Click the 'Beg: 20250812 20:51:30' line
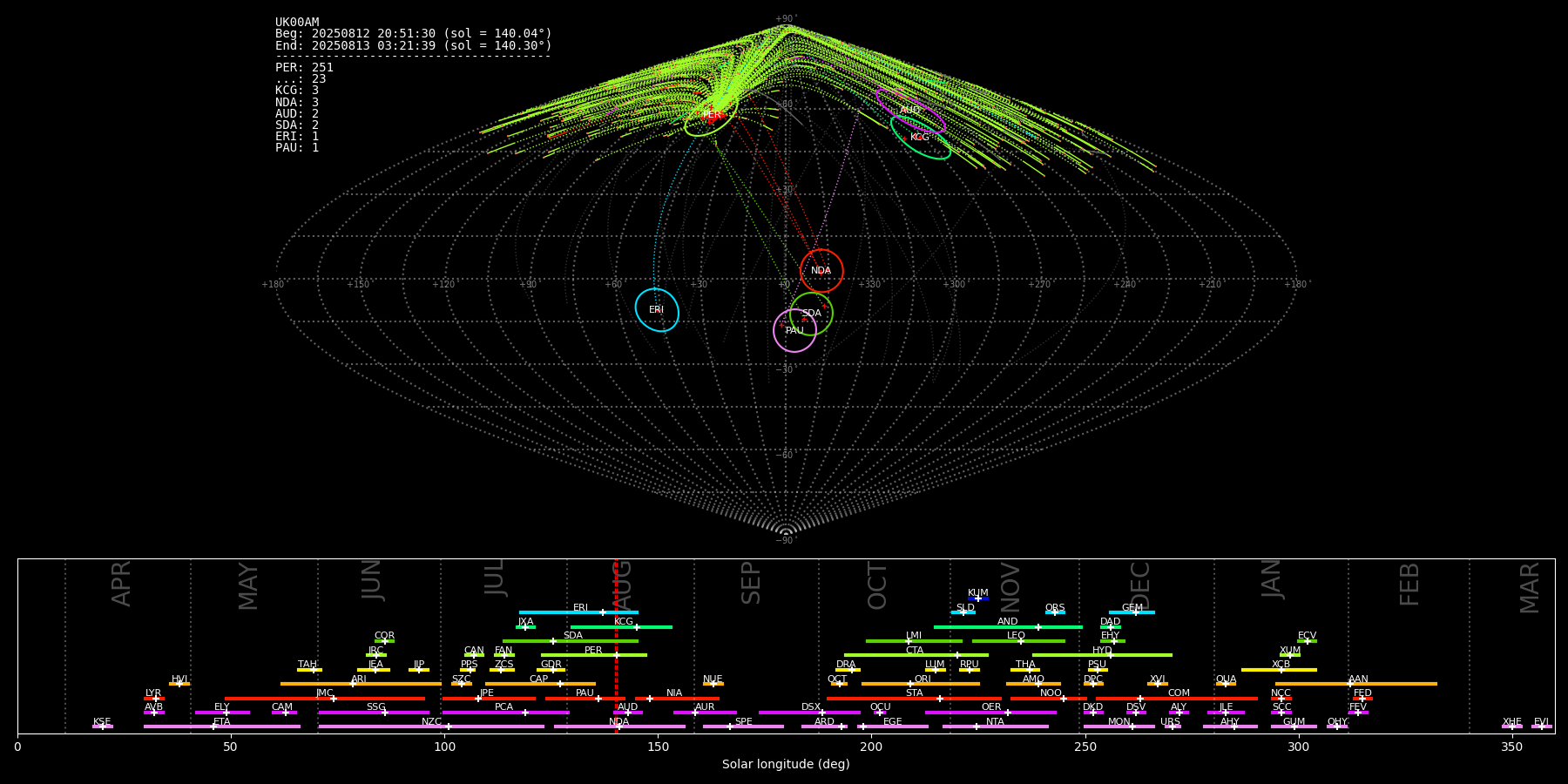The width and height of the screenshot is (1568, 784). 414,34
